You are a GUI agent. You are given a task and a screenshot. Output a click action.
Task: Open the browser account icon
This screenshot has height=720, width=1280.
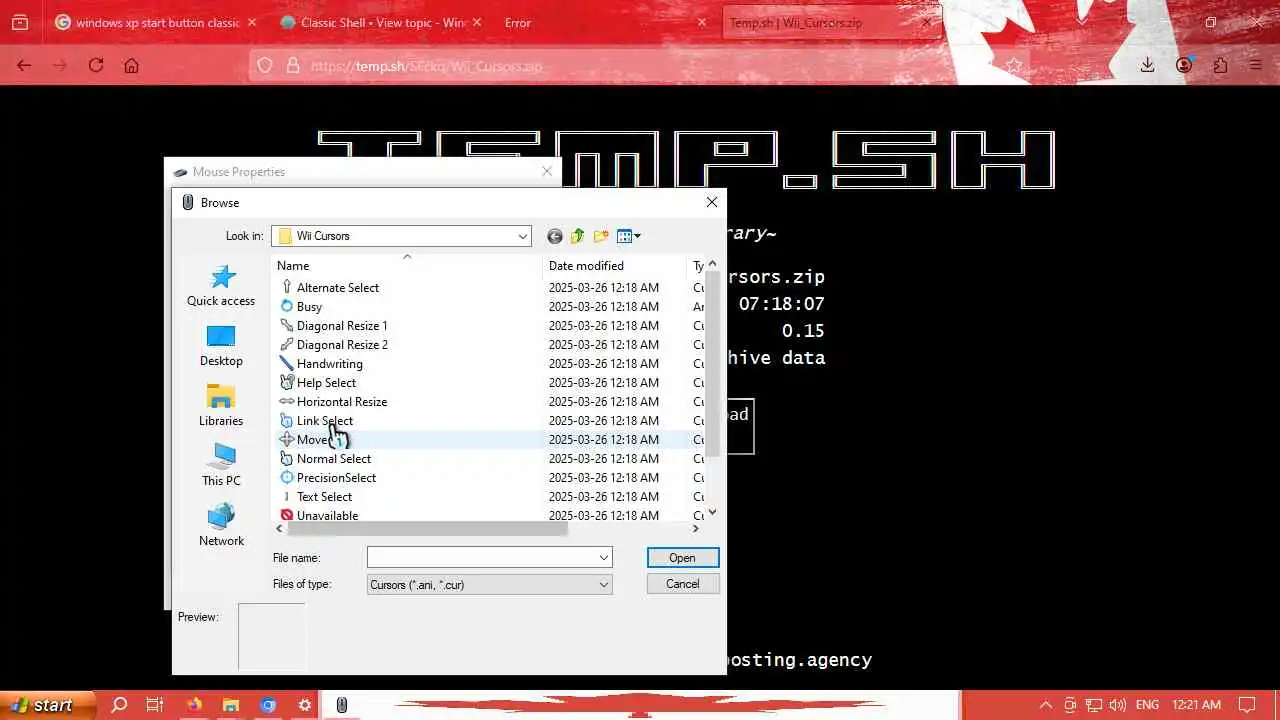click(1184, 65)
